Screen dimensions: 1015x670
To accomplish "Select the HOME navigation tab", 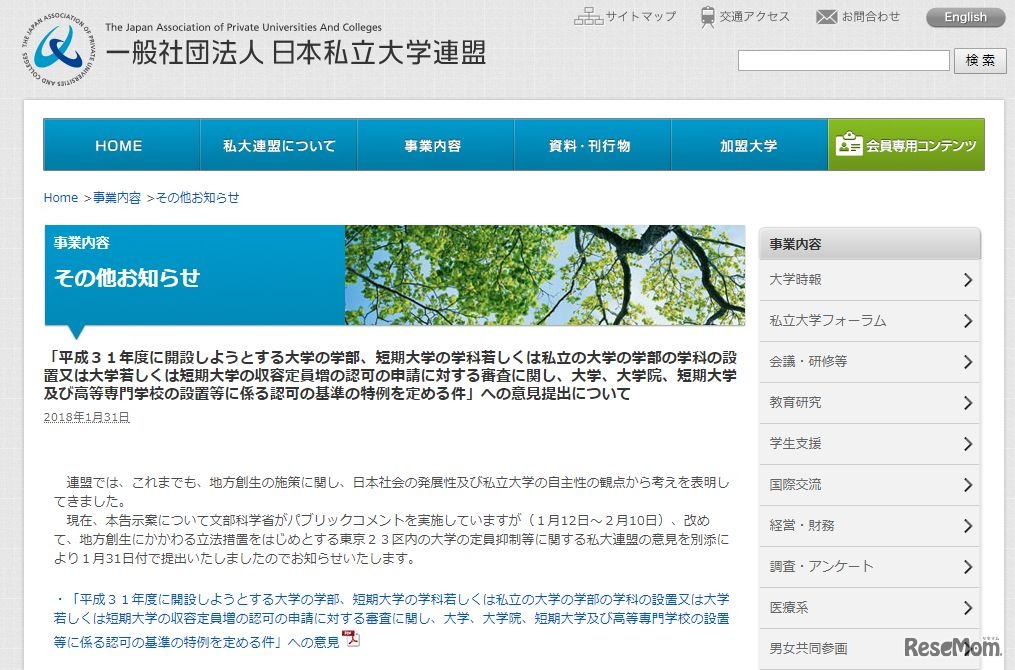I will pos(119,145).
